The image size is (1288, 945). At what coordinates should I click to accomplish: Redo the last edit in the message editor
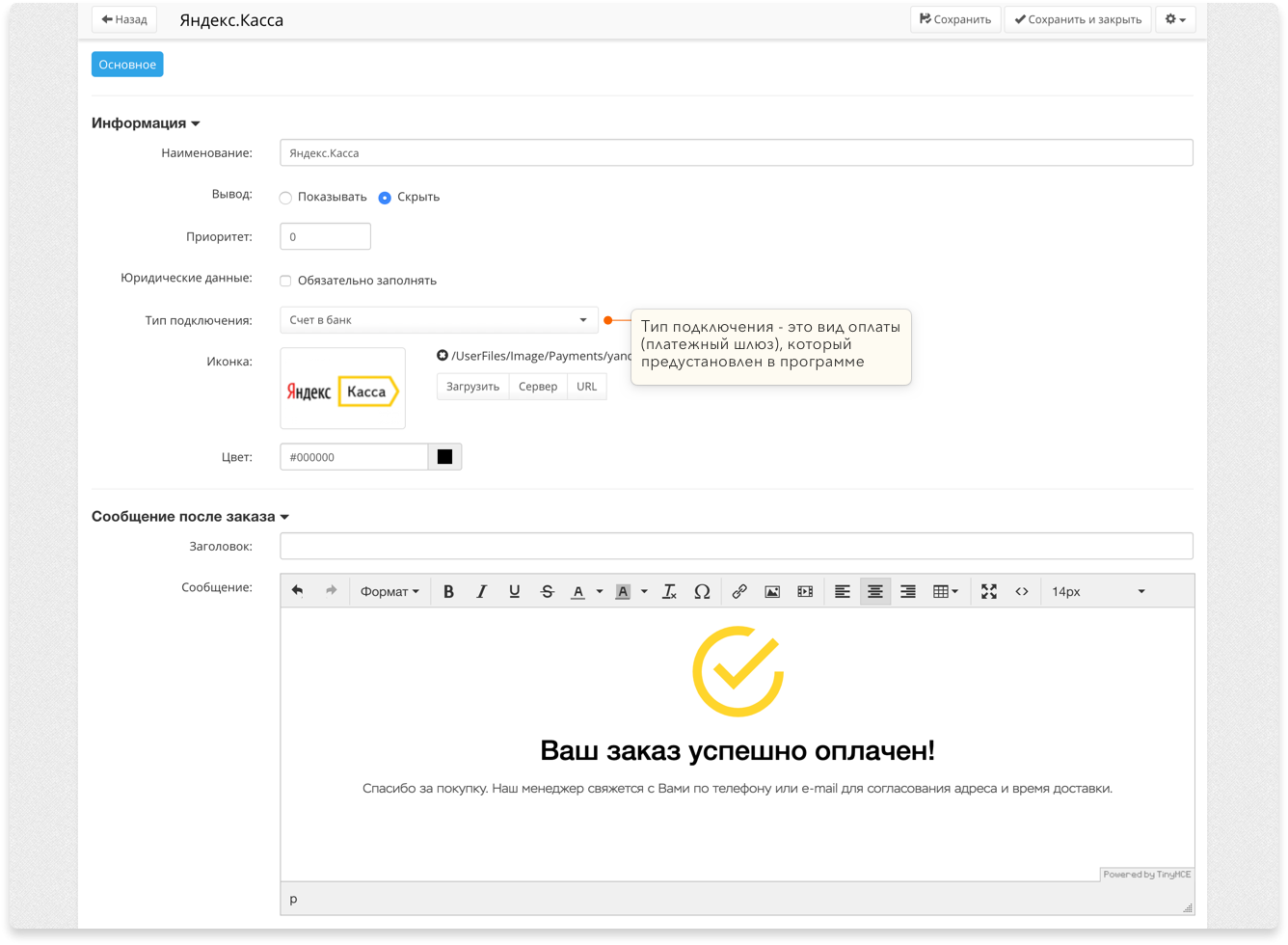331,591
